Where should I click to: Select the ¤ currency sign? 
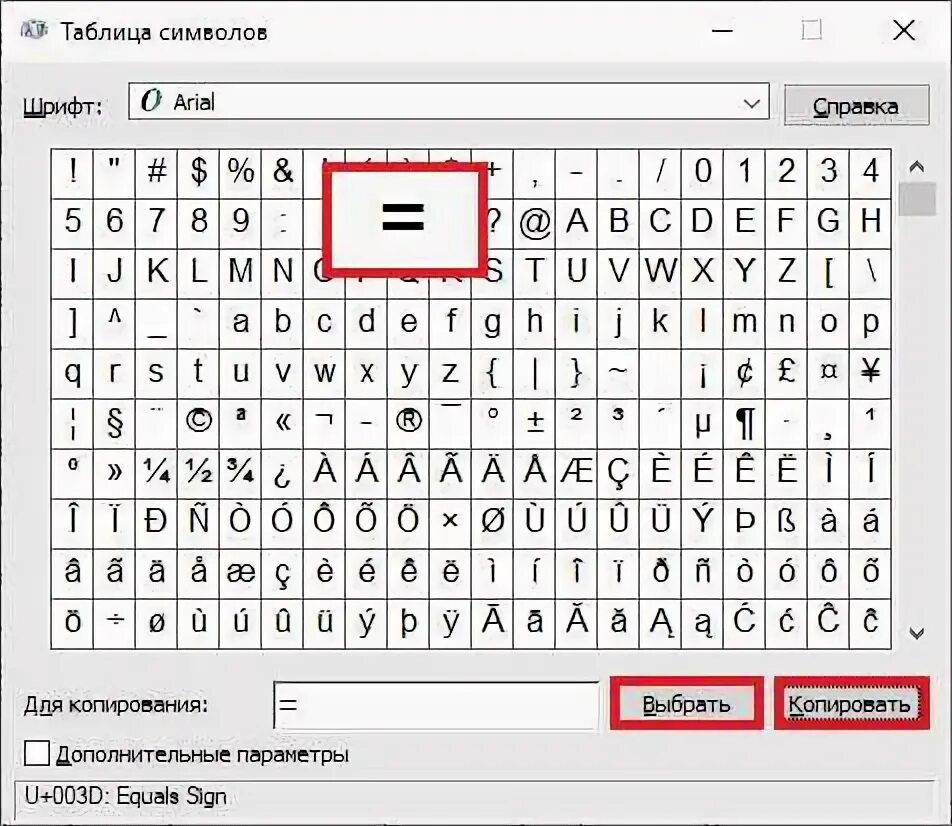tap(828, 374)
